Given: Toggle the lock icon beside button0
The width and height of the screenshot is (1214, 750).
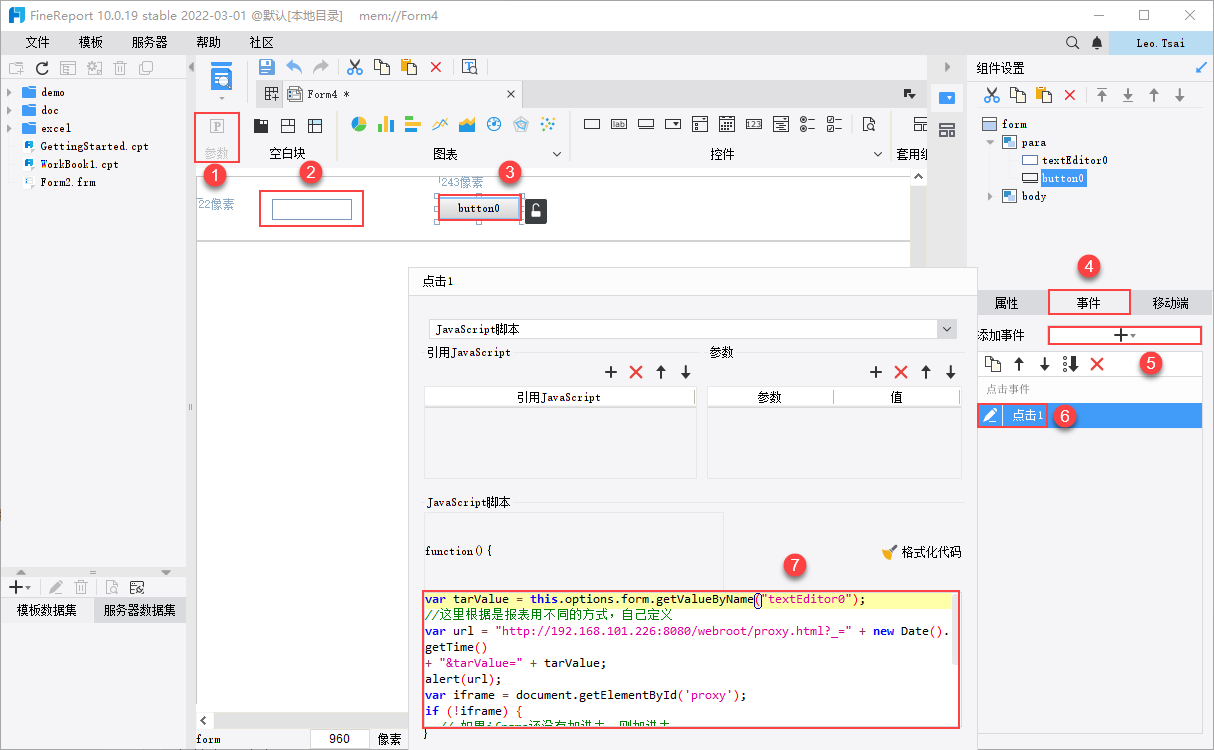Looking at the screenshot, I should pos(536,210).
